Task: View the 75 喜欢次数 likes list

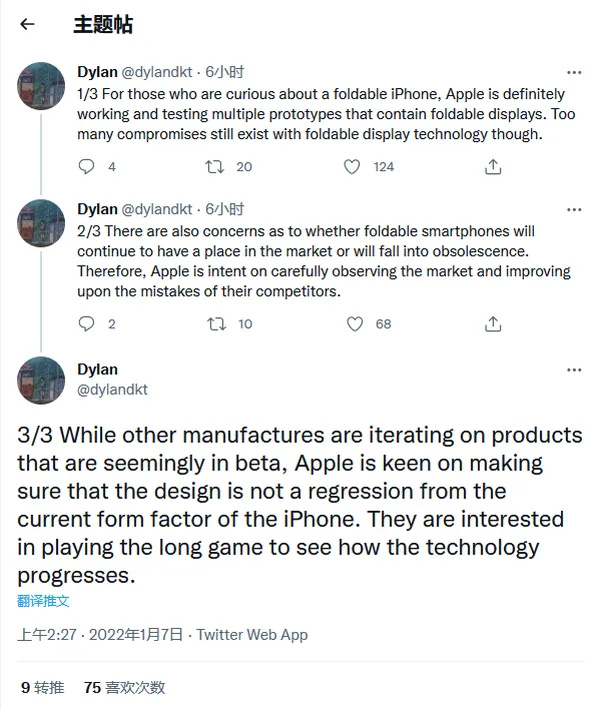Action: (124, 687)
